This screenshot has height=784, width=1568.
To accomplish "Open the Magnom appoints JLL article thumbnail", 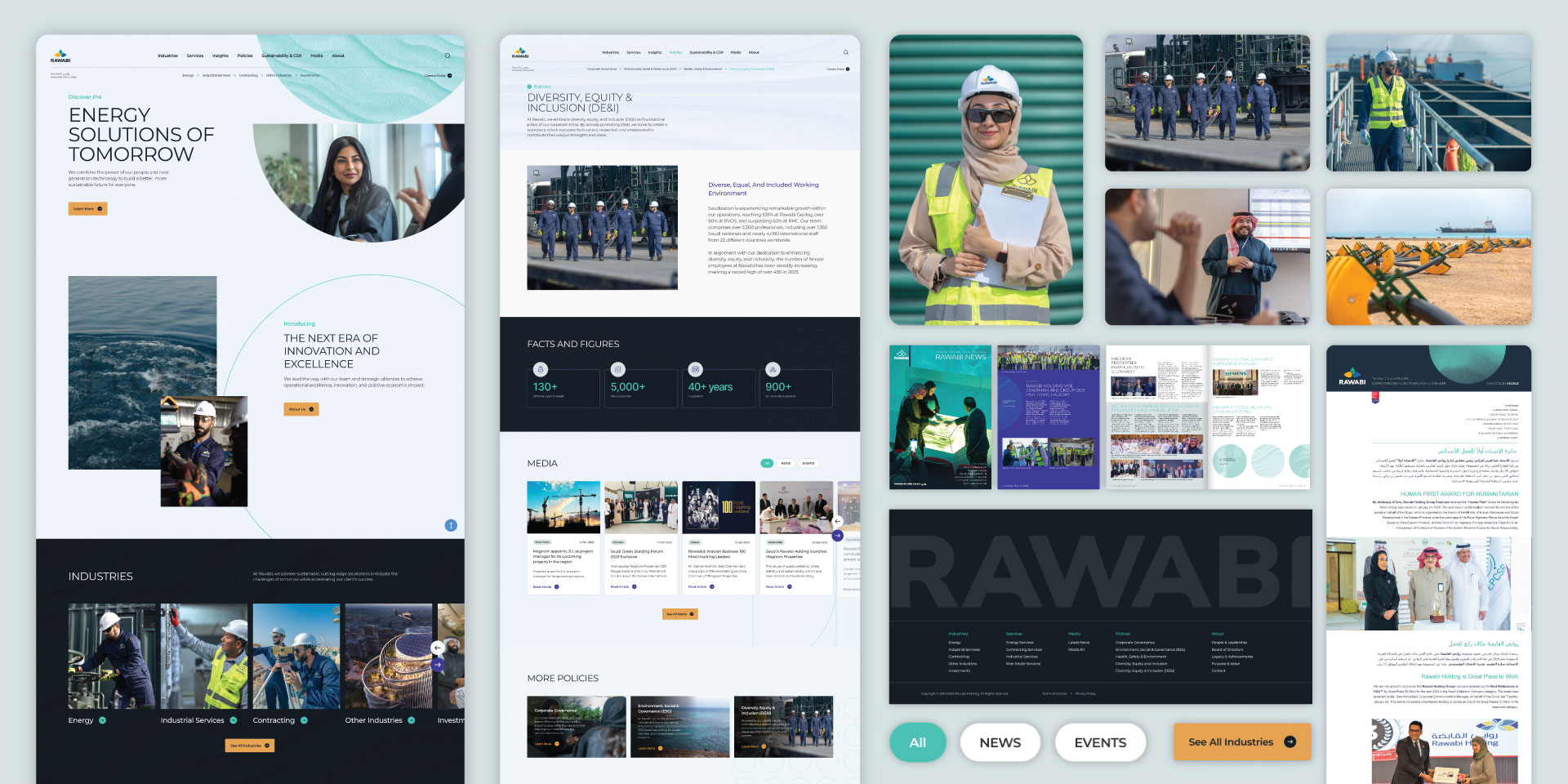I will click(x=563, y=506).
